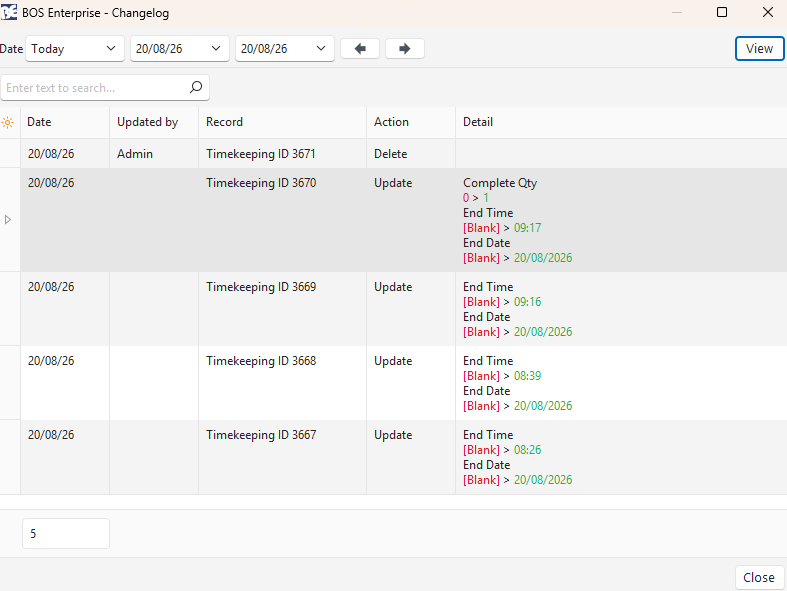The width and height of the screenshot is (787, 591).
Task: Sort by the Action column header
Action: pyautogui.click(x=411, y=122)
